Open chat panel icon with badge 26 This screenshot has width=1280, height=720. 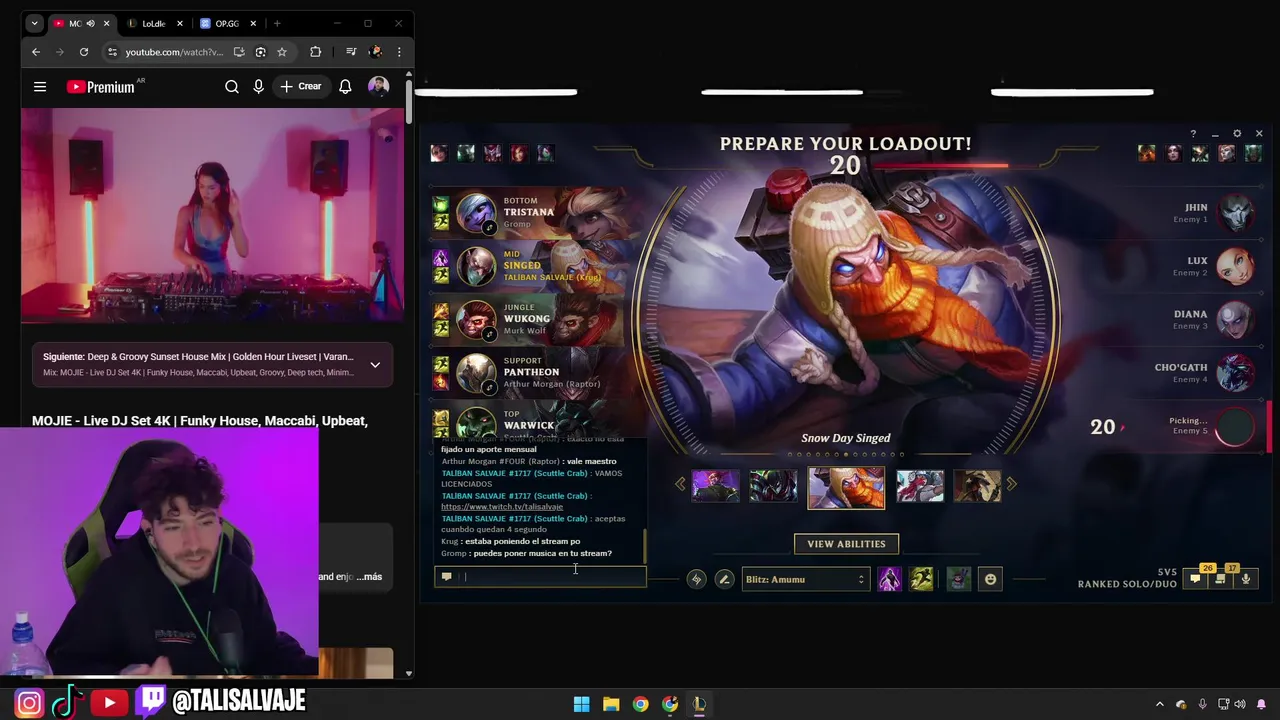click(1196, 578)
